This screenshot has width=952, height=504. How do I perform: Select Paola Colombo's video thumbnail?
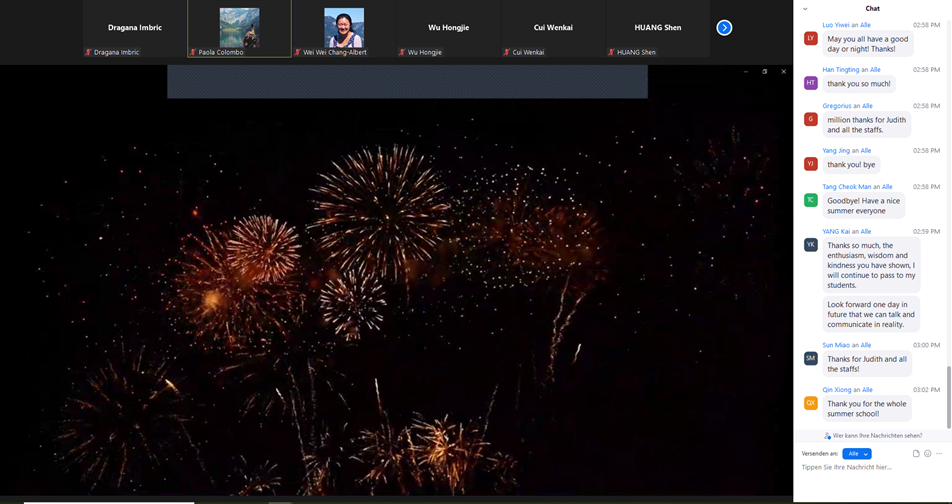pos(239,29)
